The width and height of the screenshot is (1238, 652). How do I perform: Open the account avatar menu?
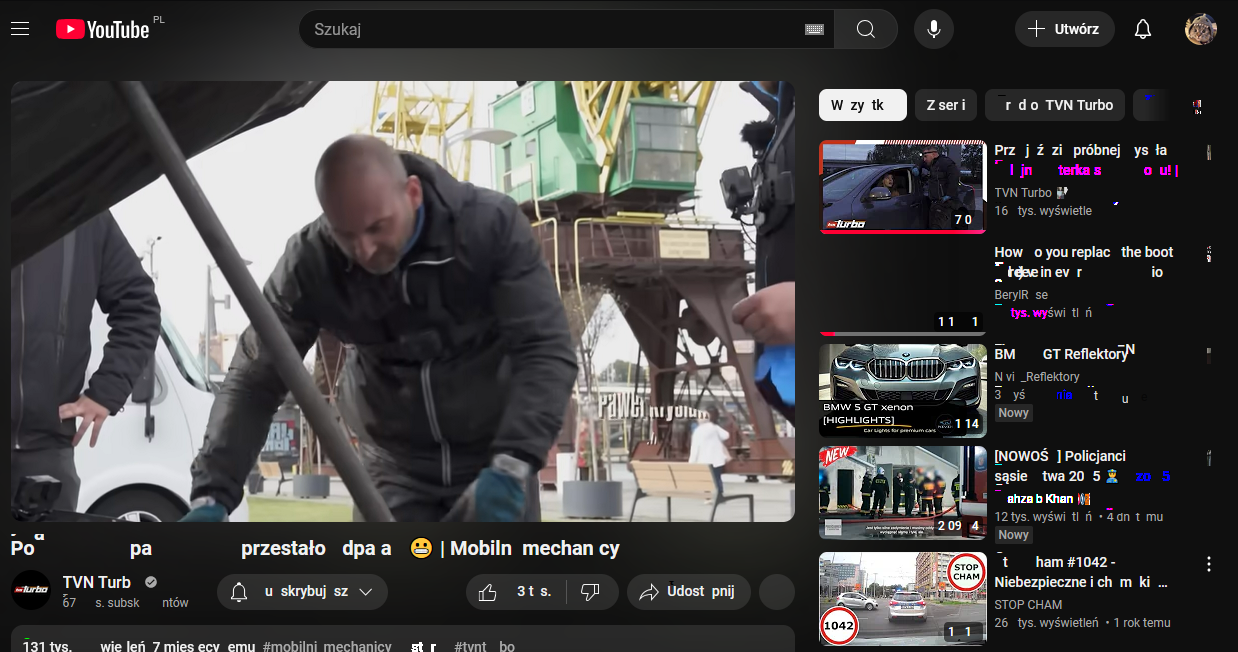point(1201,29)
